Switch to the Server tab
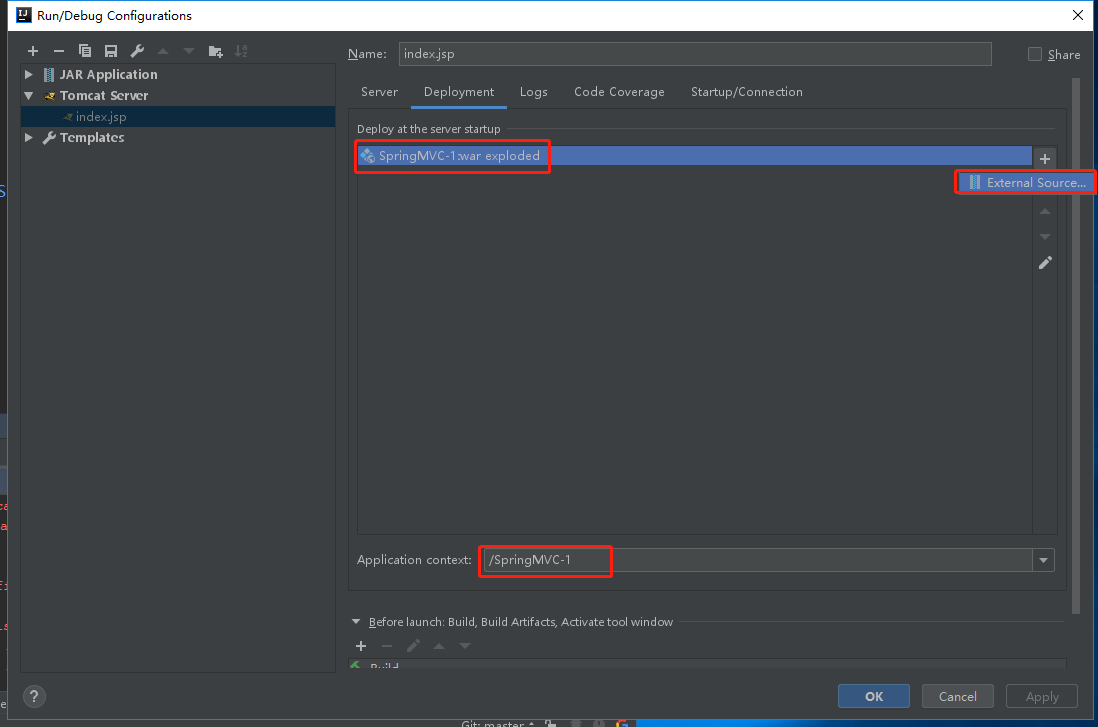This screenshot has width=1098, height=727. pos(380,92)
